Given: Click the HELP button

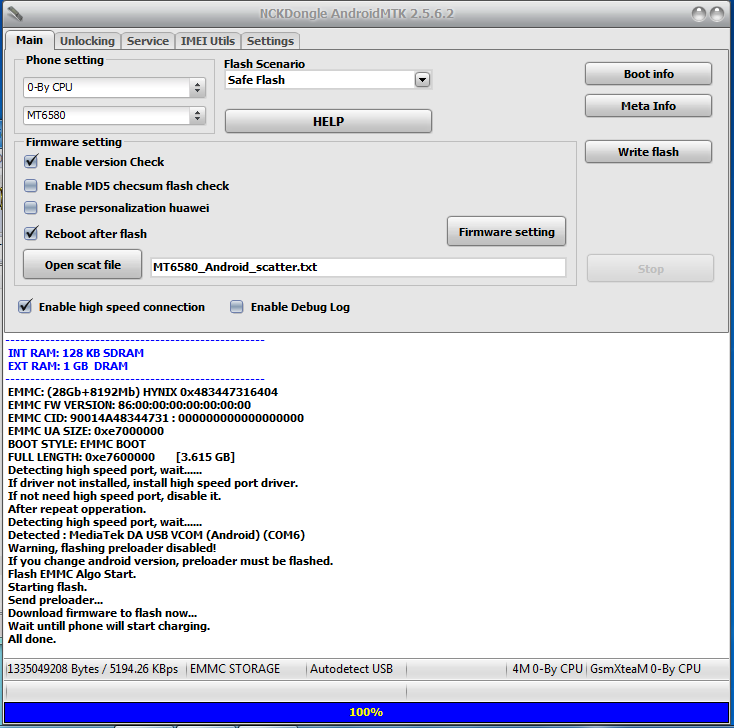Looking at the screenshot, I should 328,121.
